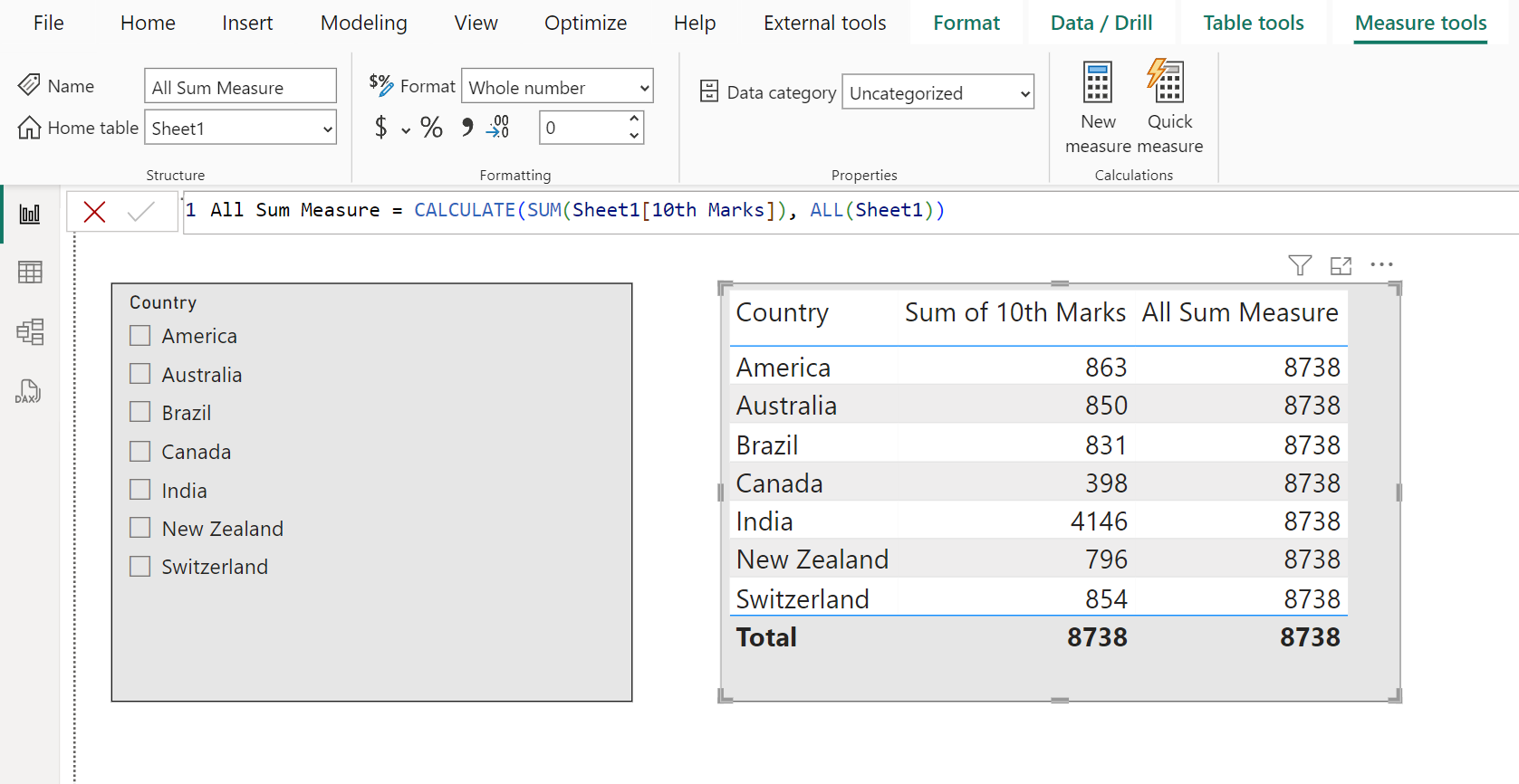Tick the India checkbox in slicer

pos(140,490)
